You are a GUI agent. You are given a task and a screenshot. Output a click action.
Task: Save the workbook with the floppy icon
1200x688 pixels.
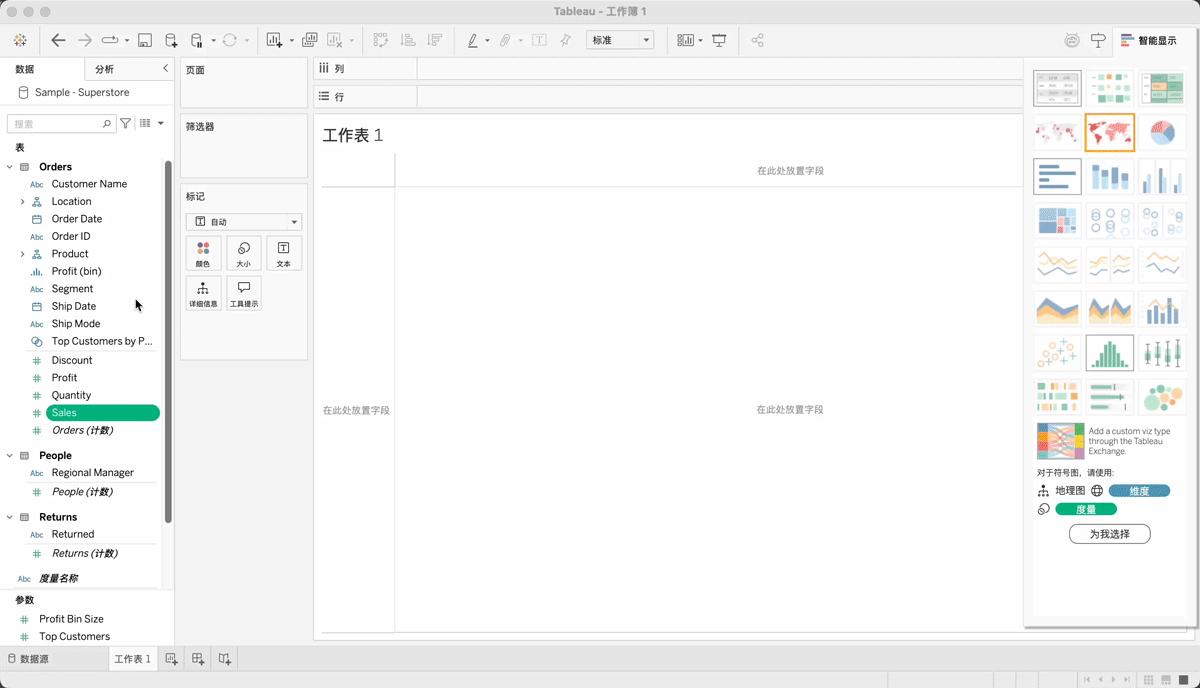(145, 41)
